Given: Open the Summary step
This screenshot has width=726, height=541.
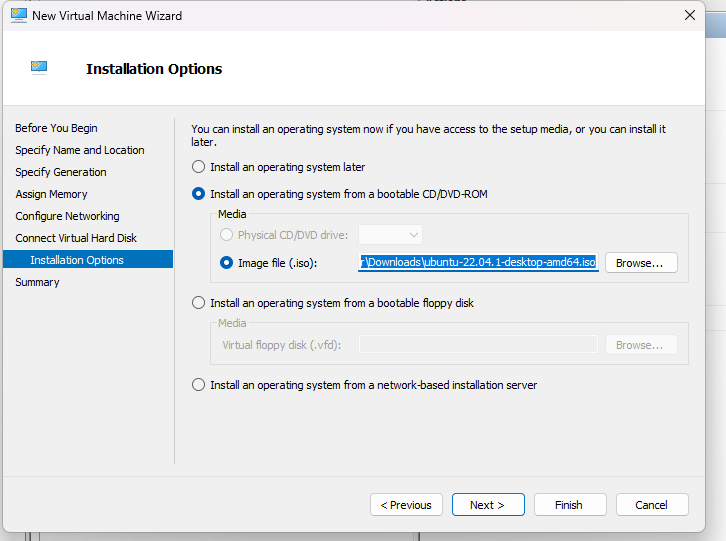Looking at the screenshot, I should click(x=37, y=282).
